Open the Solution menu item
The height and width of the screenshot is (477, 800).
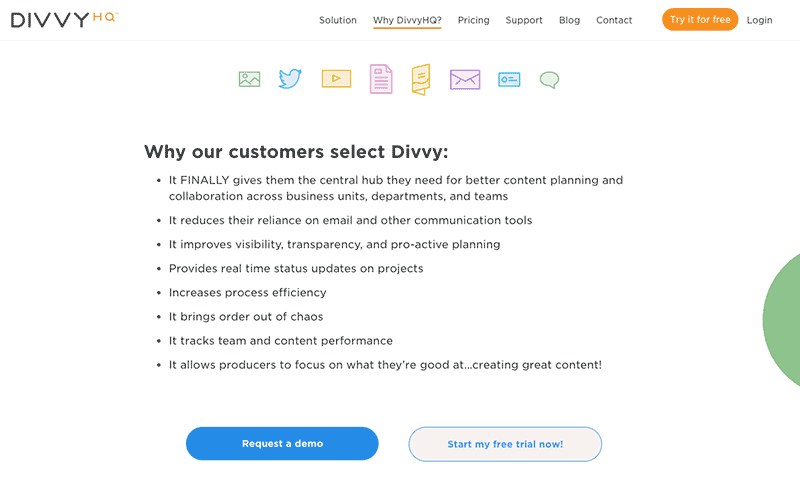coord(338,20)
